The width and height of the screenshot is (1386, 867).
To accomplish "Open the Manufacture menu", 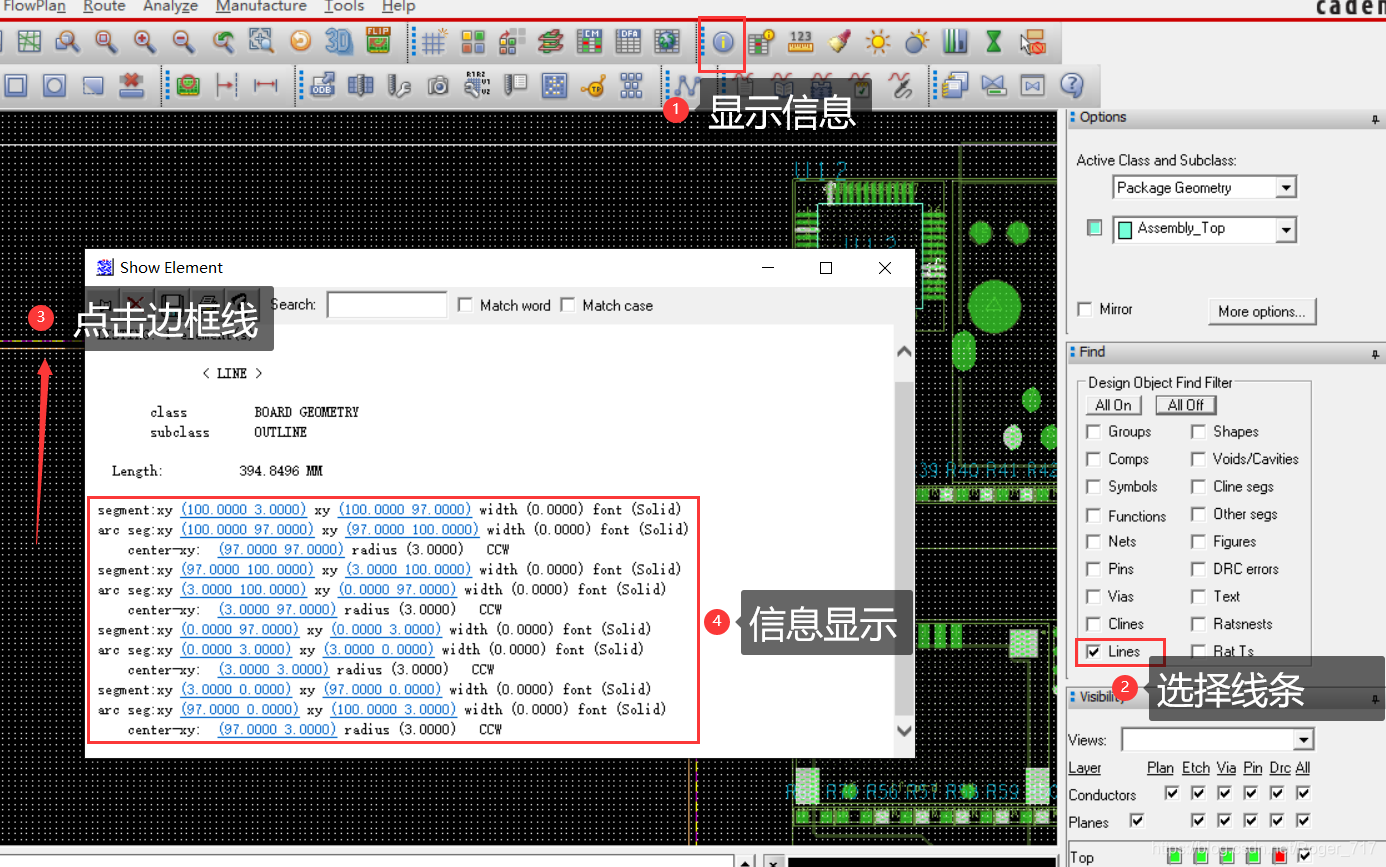I will pyautogui.click(x=261, y=7).
